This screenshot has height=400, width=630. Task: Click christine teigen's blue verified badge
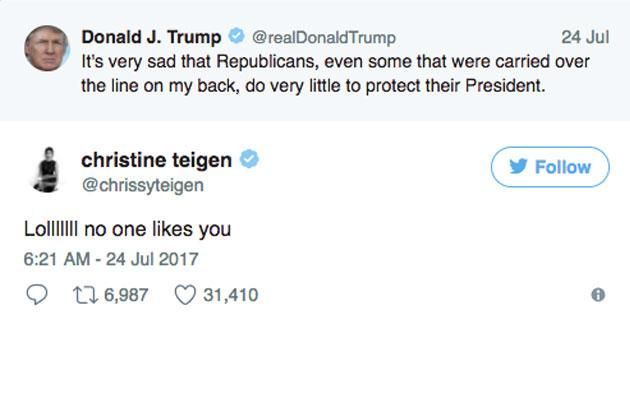[250, 160]
